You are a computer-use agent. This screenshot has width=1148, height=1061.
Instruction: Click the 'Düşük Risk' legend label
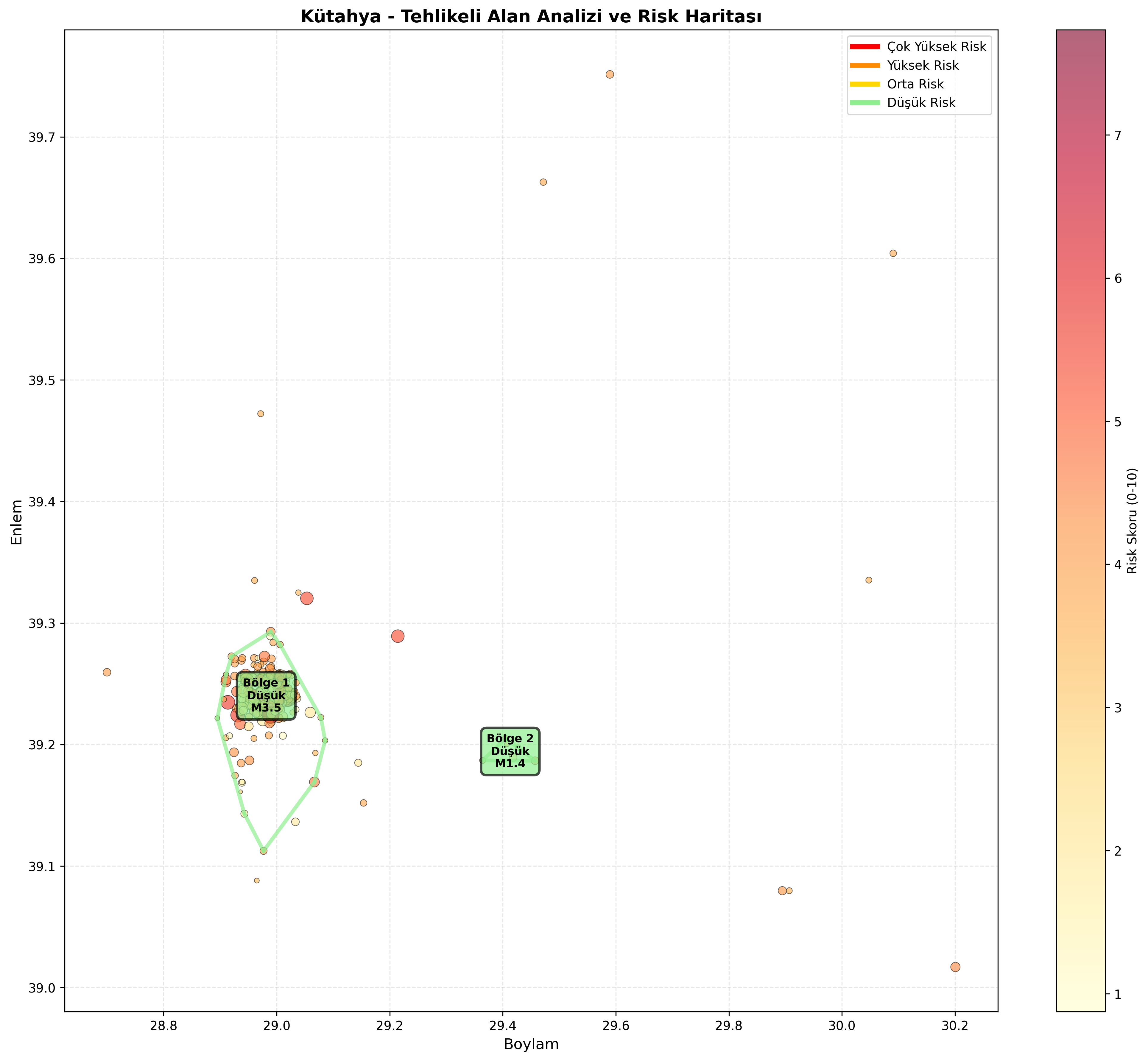coord(920,103)
